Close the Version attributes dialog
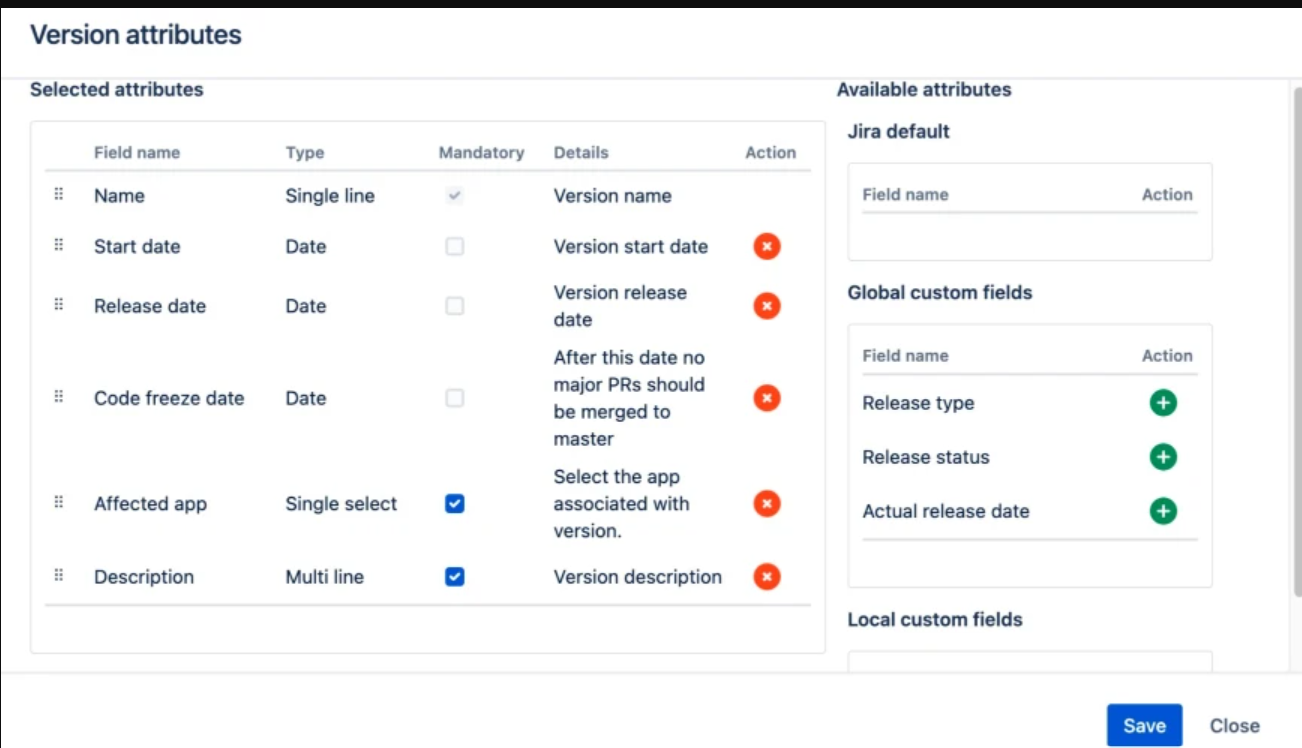The height and width of the screenshot is (748, 1302). point(1235,726)
